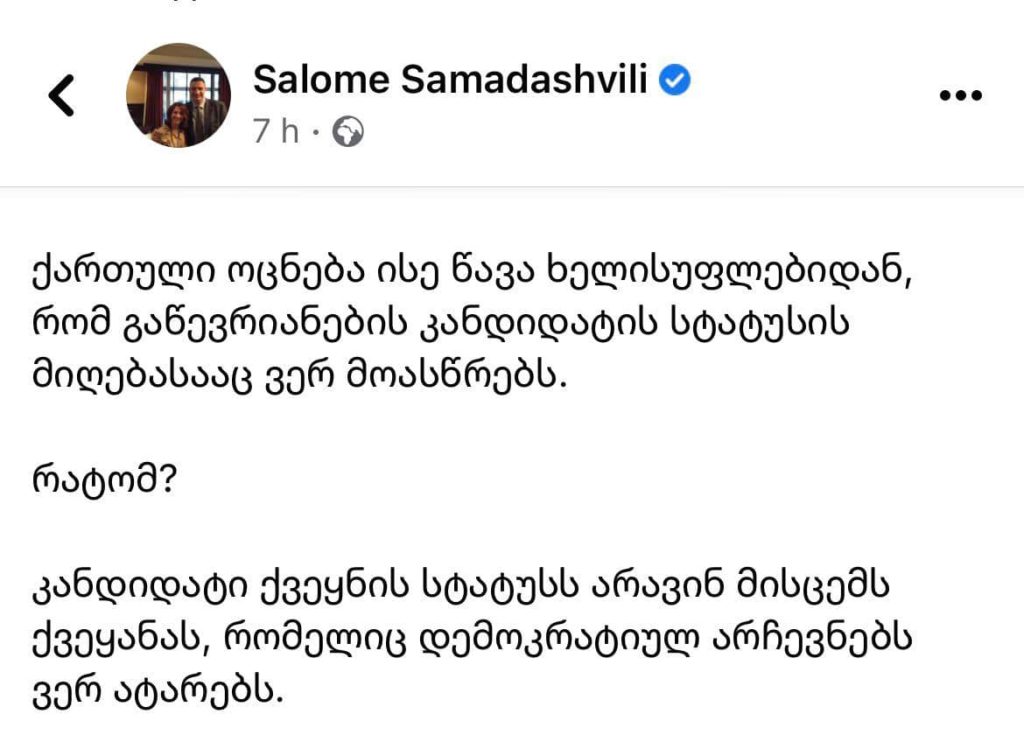Click the '7 h' post timestamp
Viewport: 1024px width, 756px height.
[x=276, y=131]
